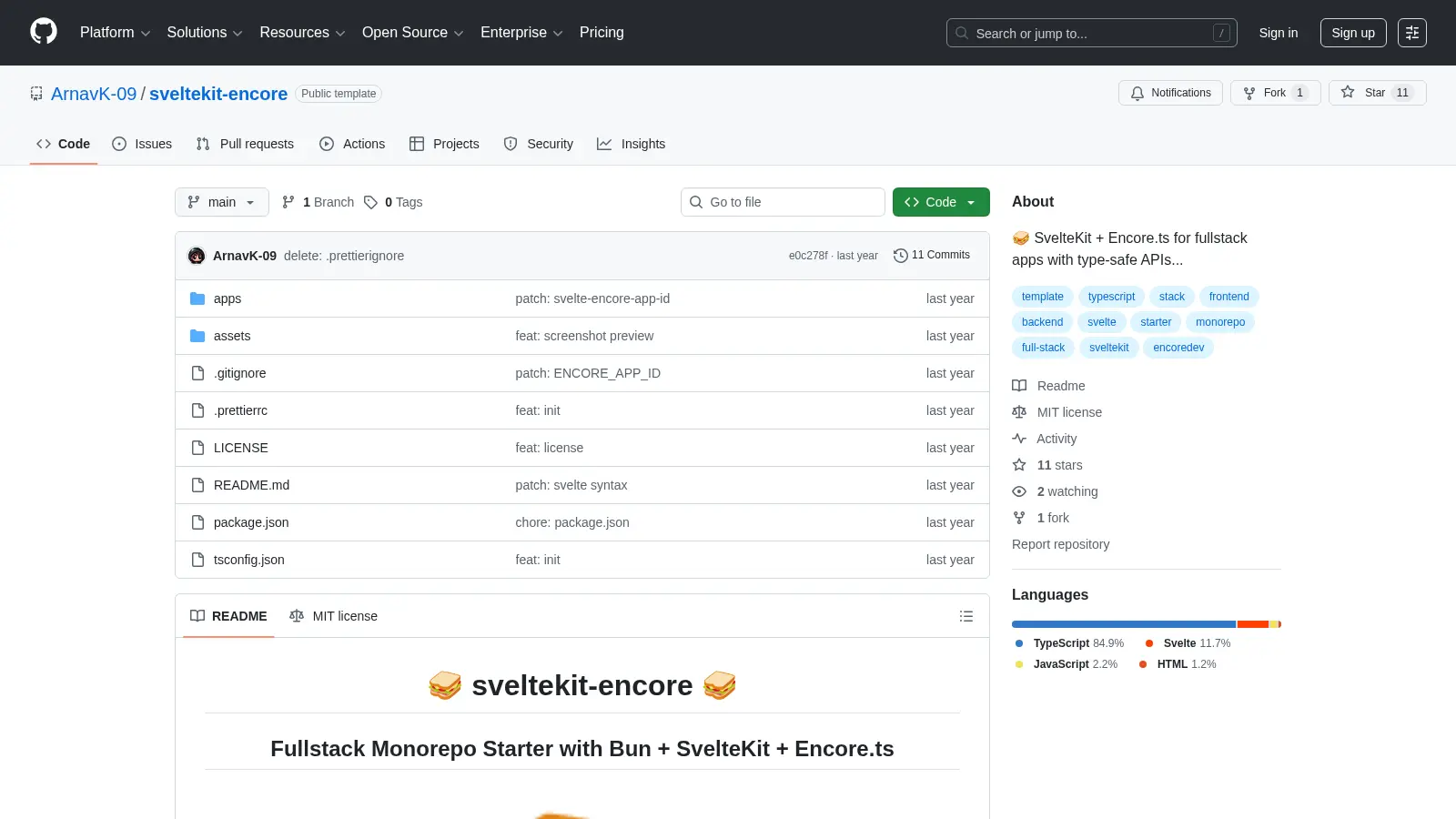
Task: Select the README tab in file viewer
Action: [228, 616]
